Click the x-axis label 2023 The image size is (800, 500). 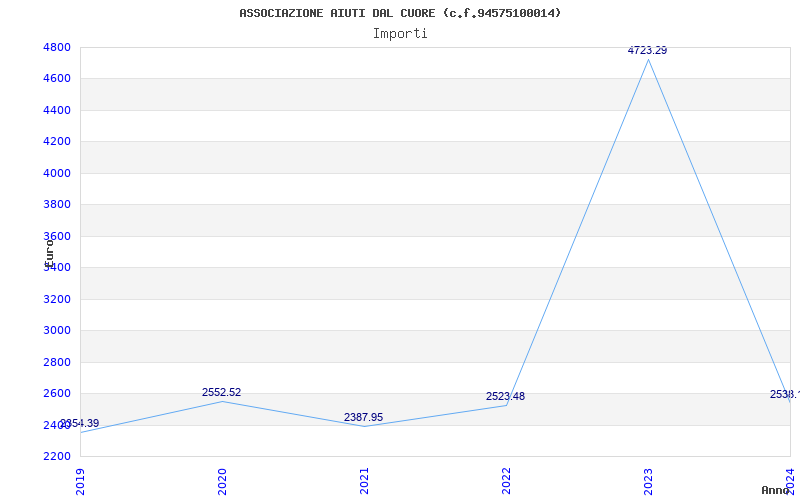point(647,481)
